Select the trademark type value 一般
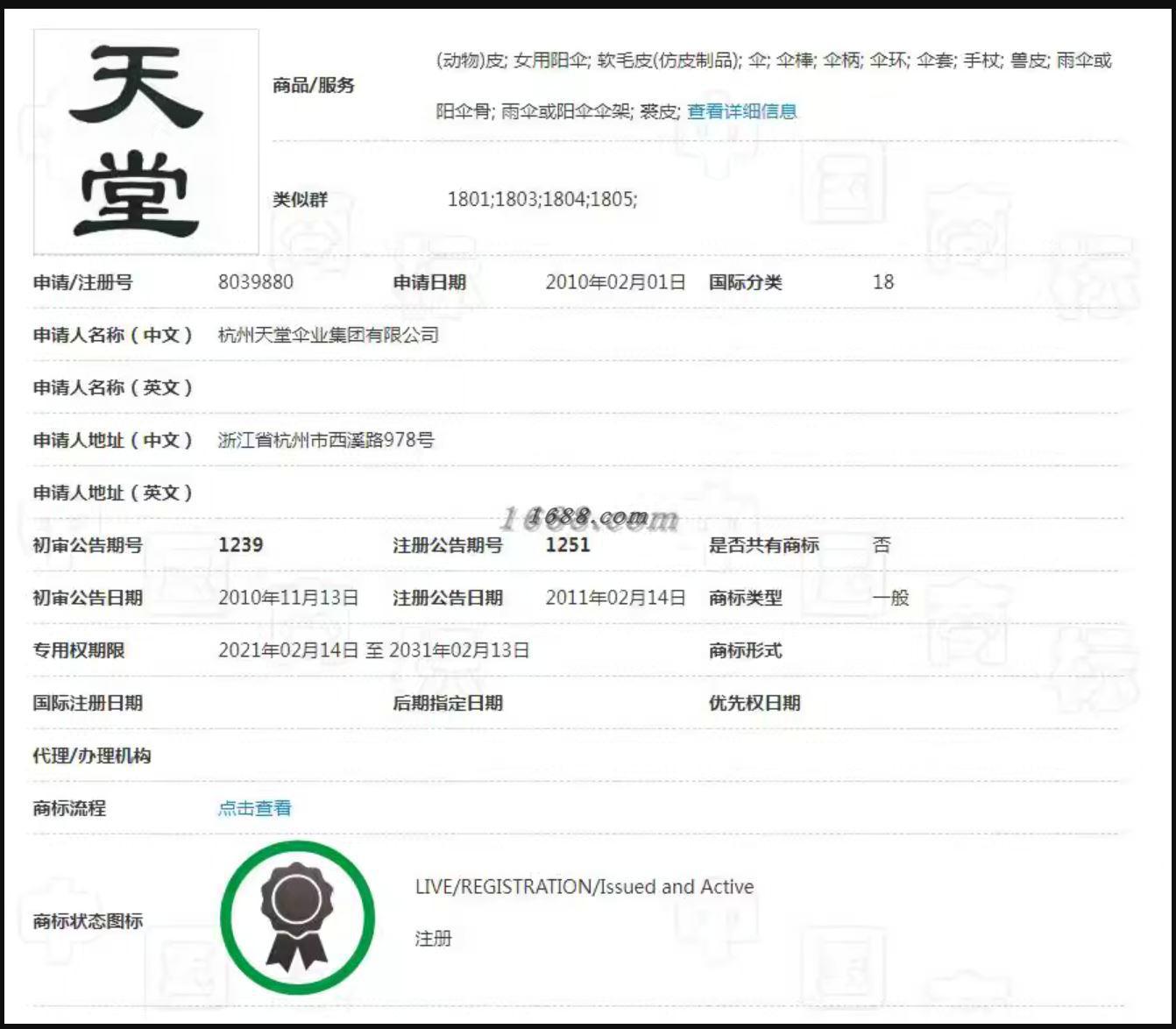The image size is (1176, 1029). pyautogui.click(x=891, y=598)
